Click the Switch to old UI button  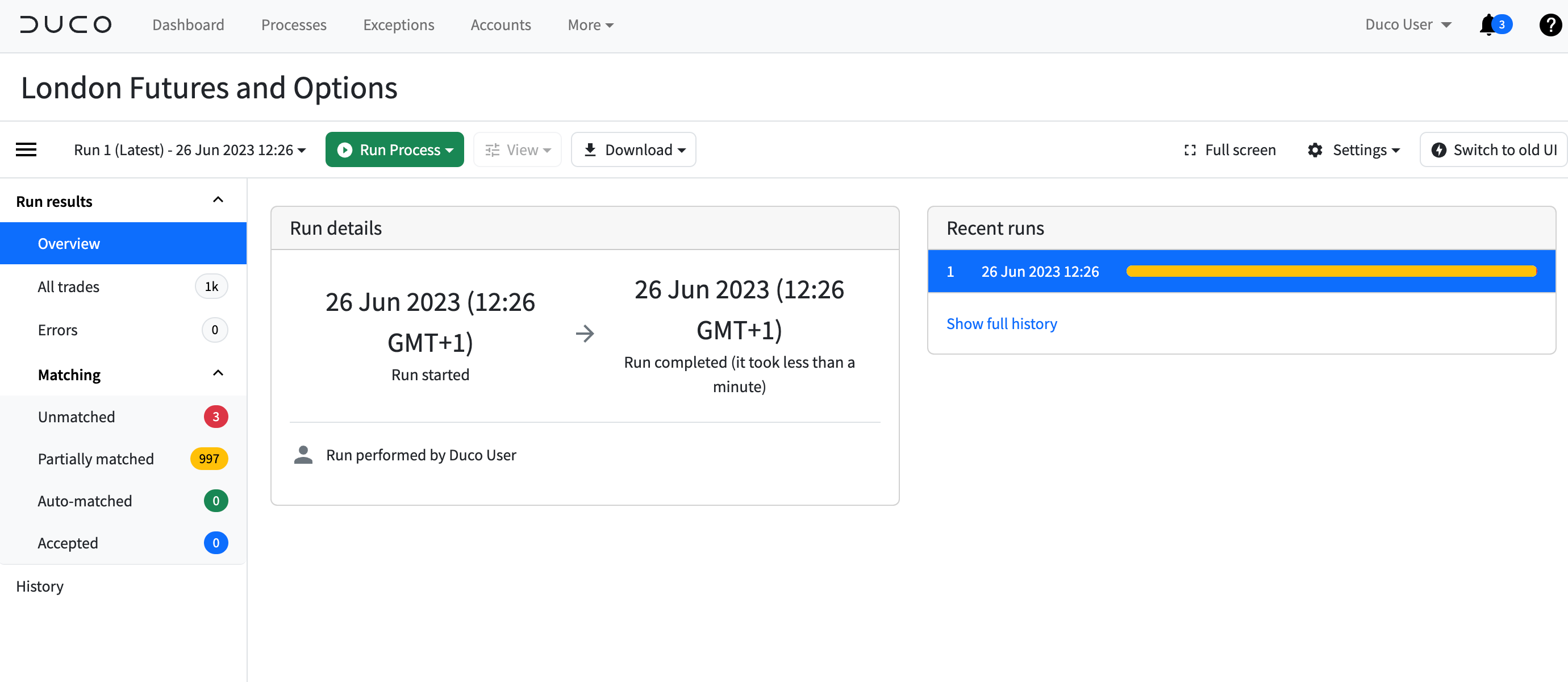(x=1492, y=149)
